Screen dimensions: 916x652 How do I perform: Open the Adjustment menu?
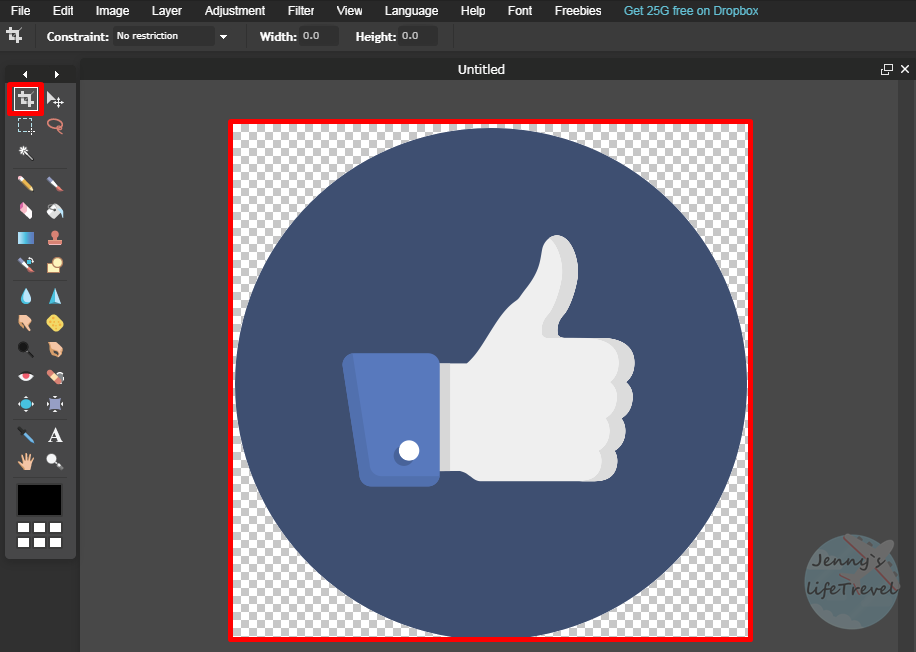click(x=235, y=11)
